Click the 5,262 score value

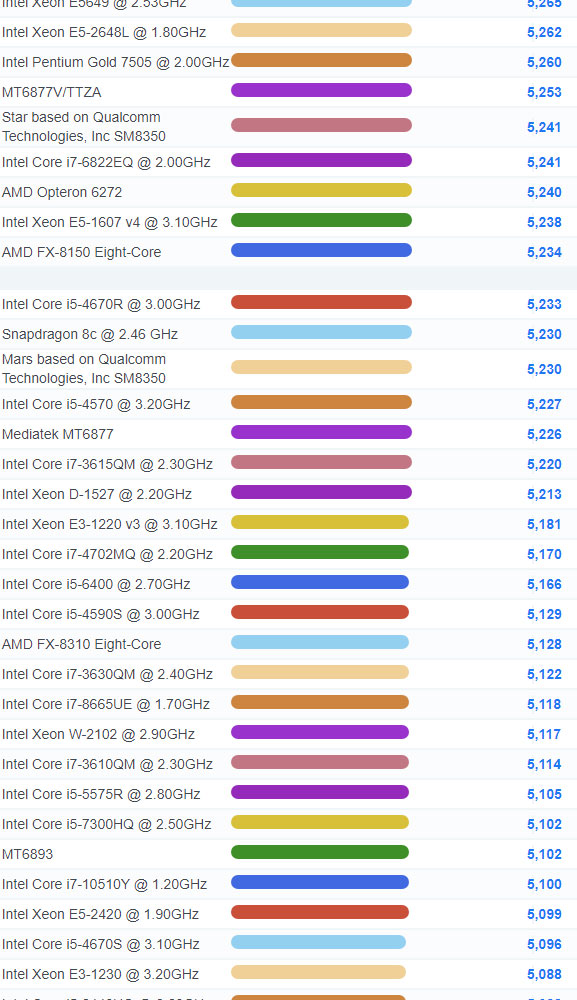click(544, 33)
